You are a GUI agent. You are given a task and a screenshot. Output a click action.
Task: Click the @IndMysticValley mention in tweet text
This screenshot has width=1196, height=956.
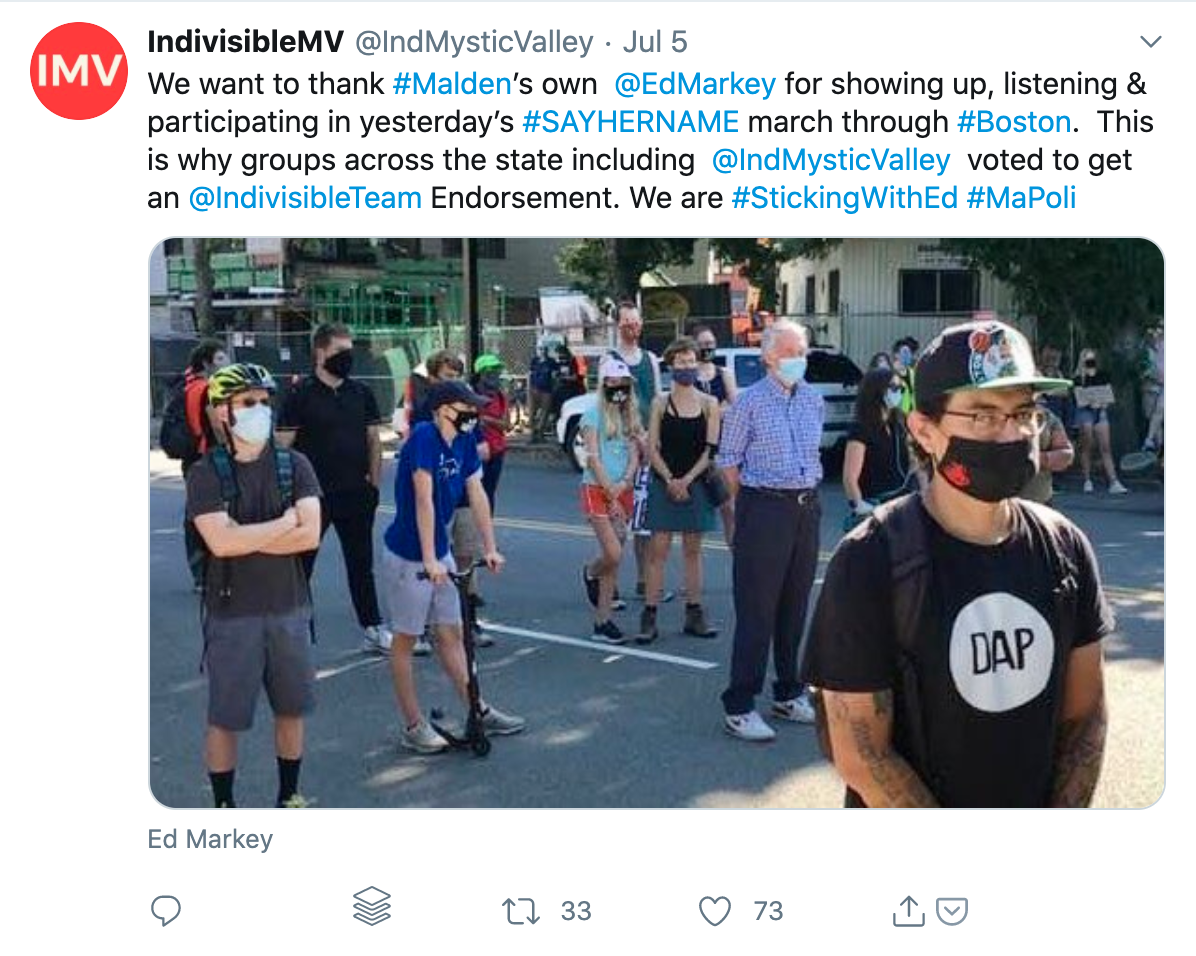coord(831,160)
